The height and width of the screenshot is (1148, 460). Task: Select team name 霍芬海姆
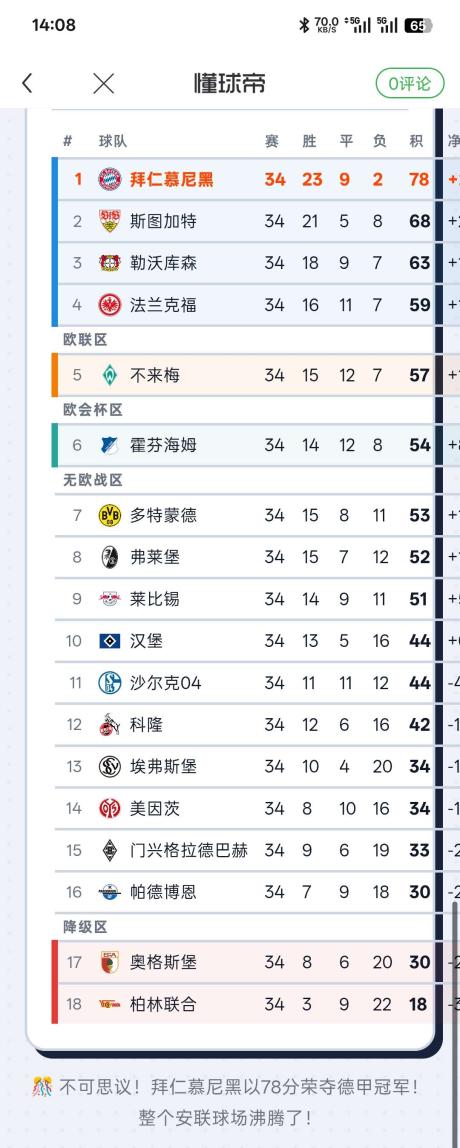pyautogui.click(x=163, y=445)
